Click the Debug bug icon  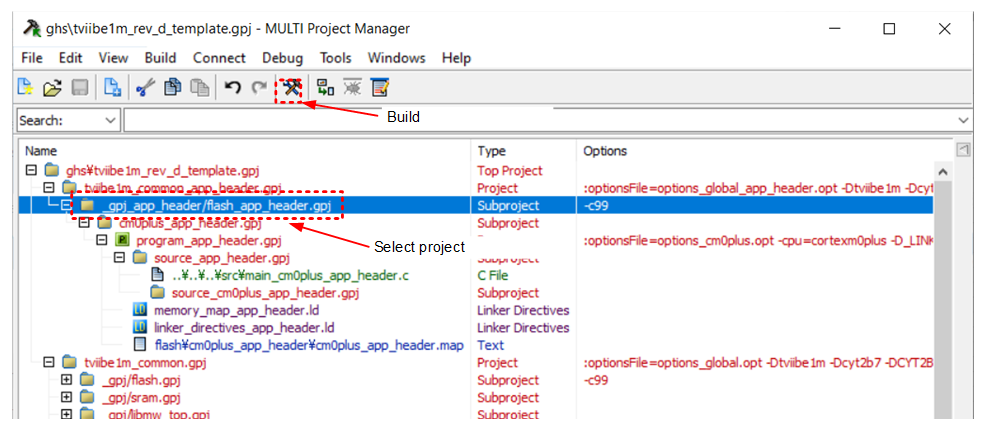352,88
